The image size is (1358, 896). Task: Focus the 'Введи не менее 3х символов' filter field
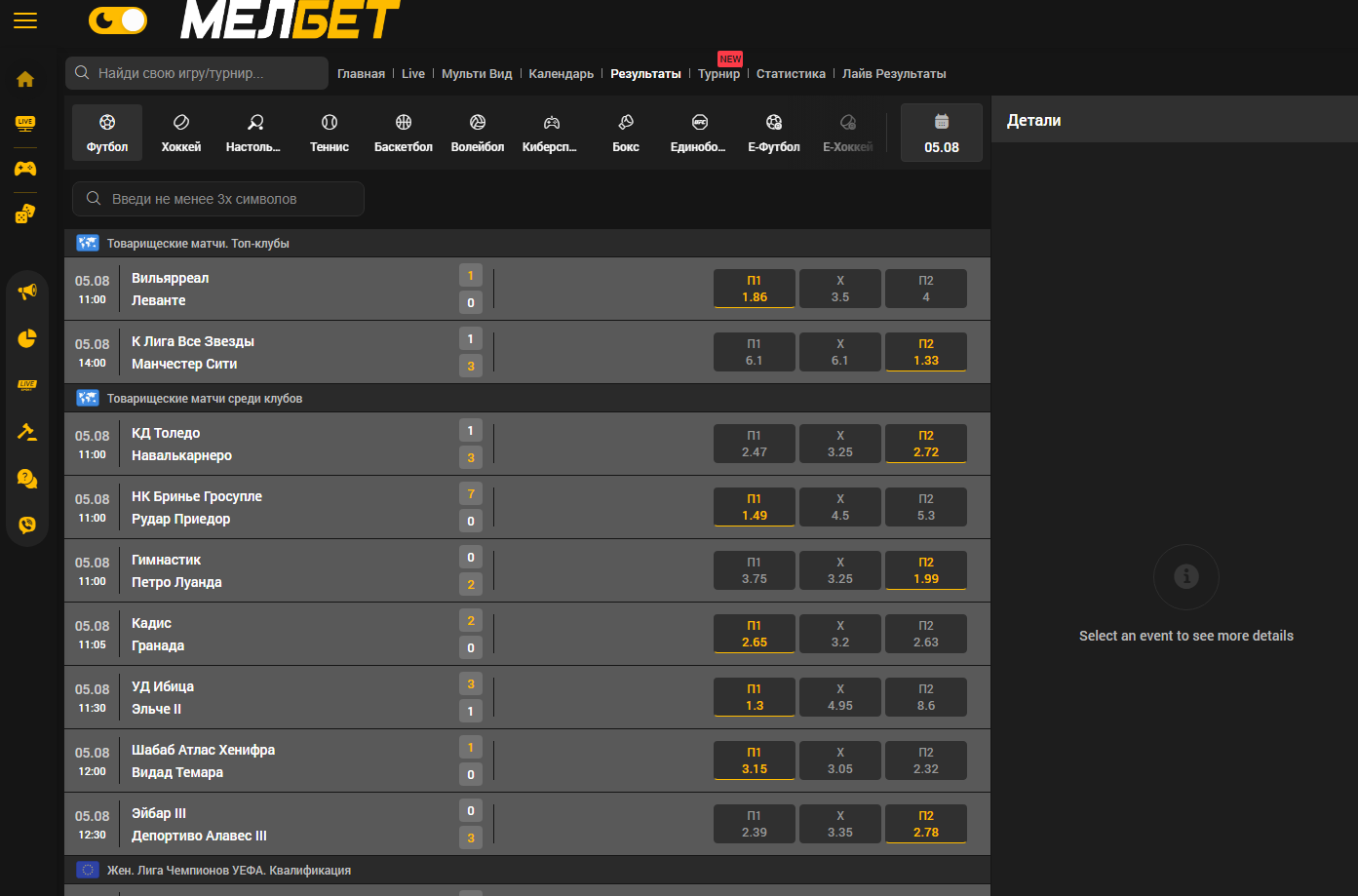pyautogui.click(x=218, y=199)
